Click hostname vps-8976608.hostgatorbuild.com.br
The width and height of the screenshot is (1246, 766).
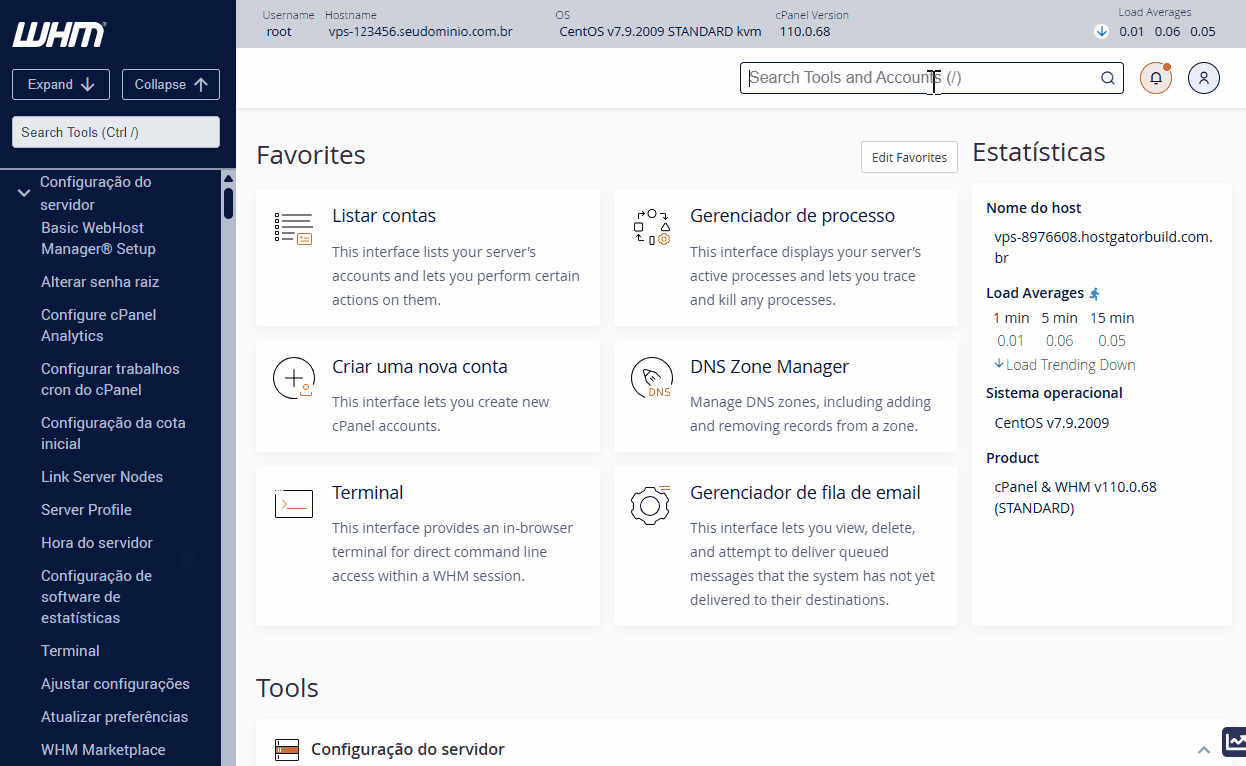click(x=1103, y=247)
